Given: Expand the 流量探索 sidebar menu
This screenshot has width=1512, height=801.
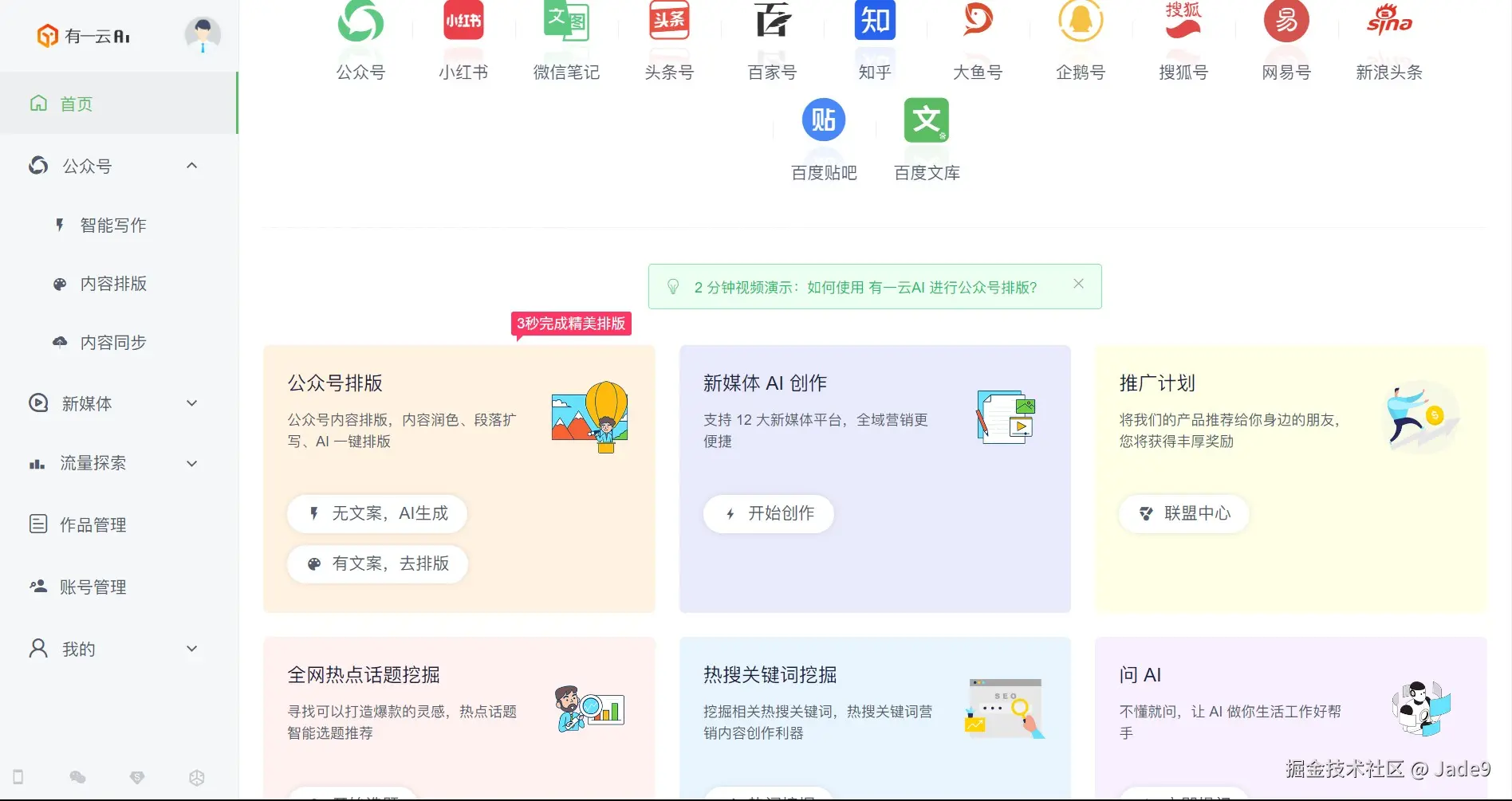Looking at the screenshot, I should (x=191, y=464).
